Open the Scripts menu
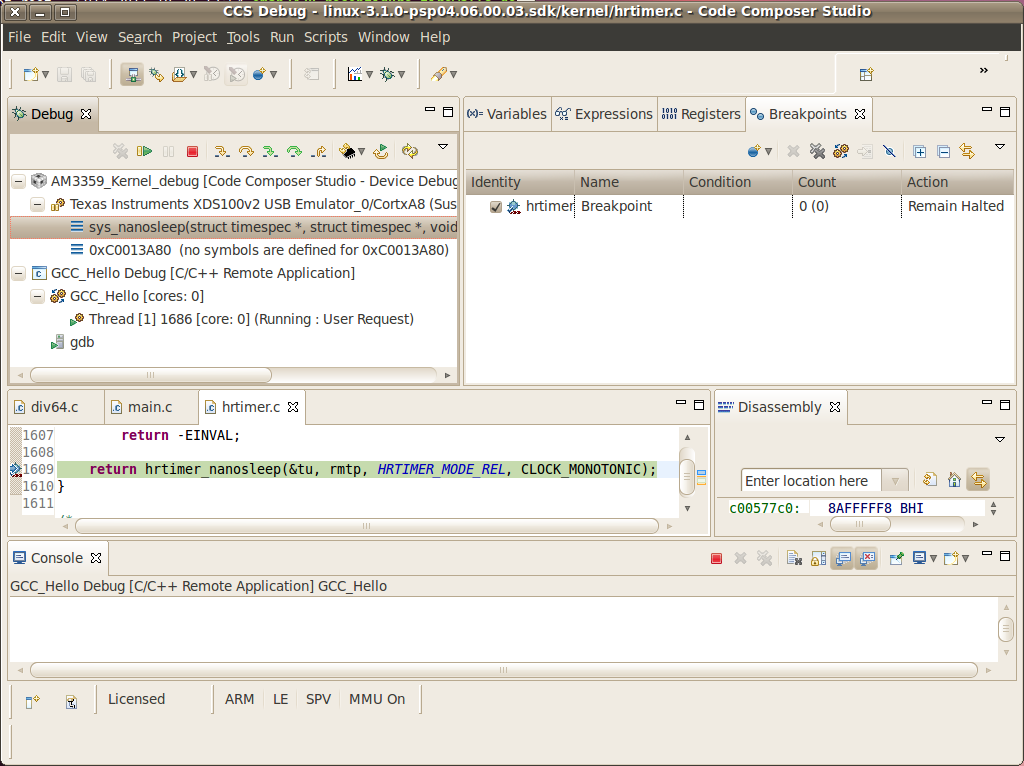Viewport: 1024px width, 766px height. (x=325, y=37)
